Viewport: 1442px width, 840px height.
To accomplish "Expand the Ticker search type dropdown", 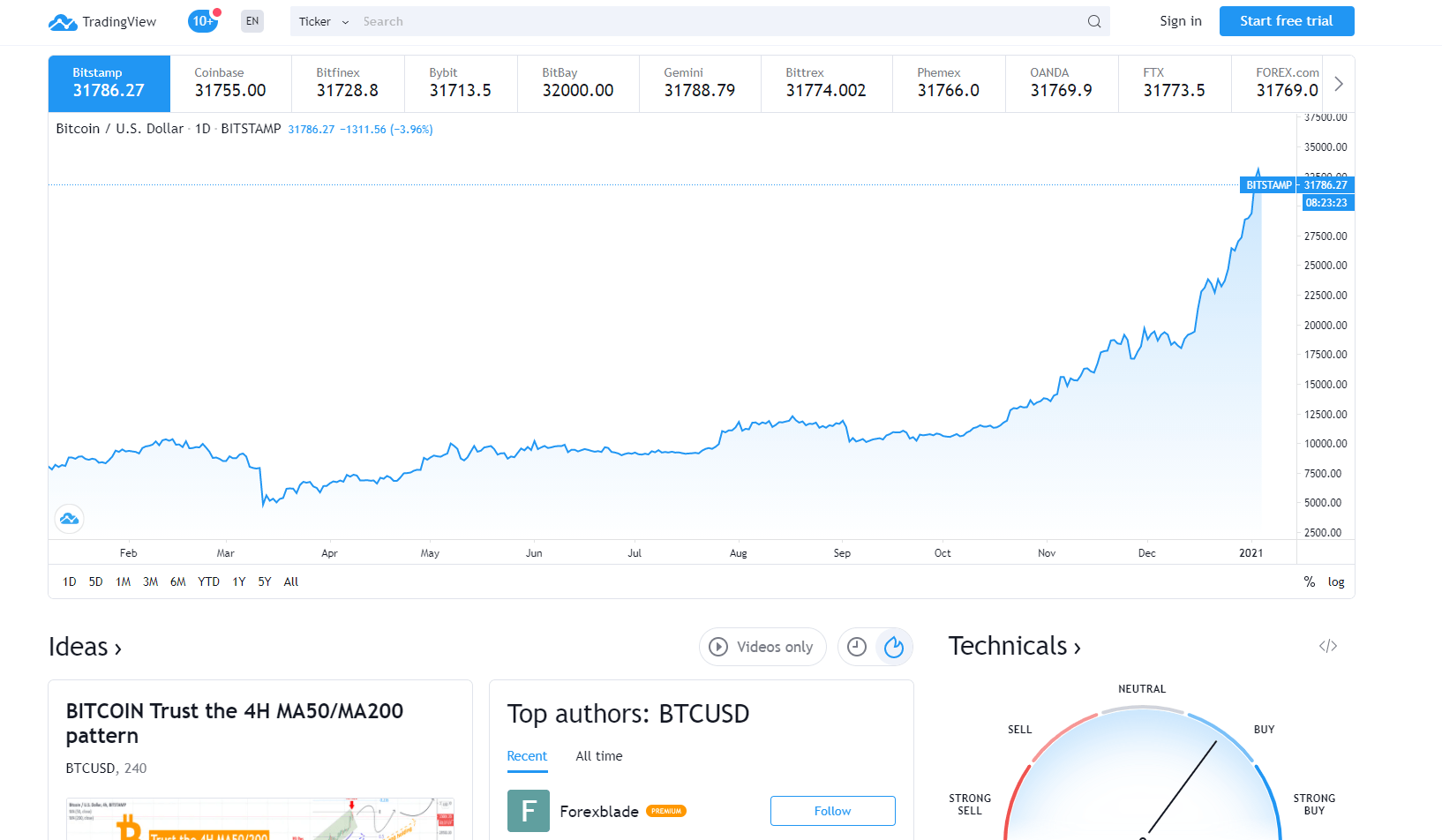I will click(324, 21).
